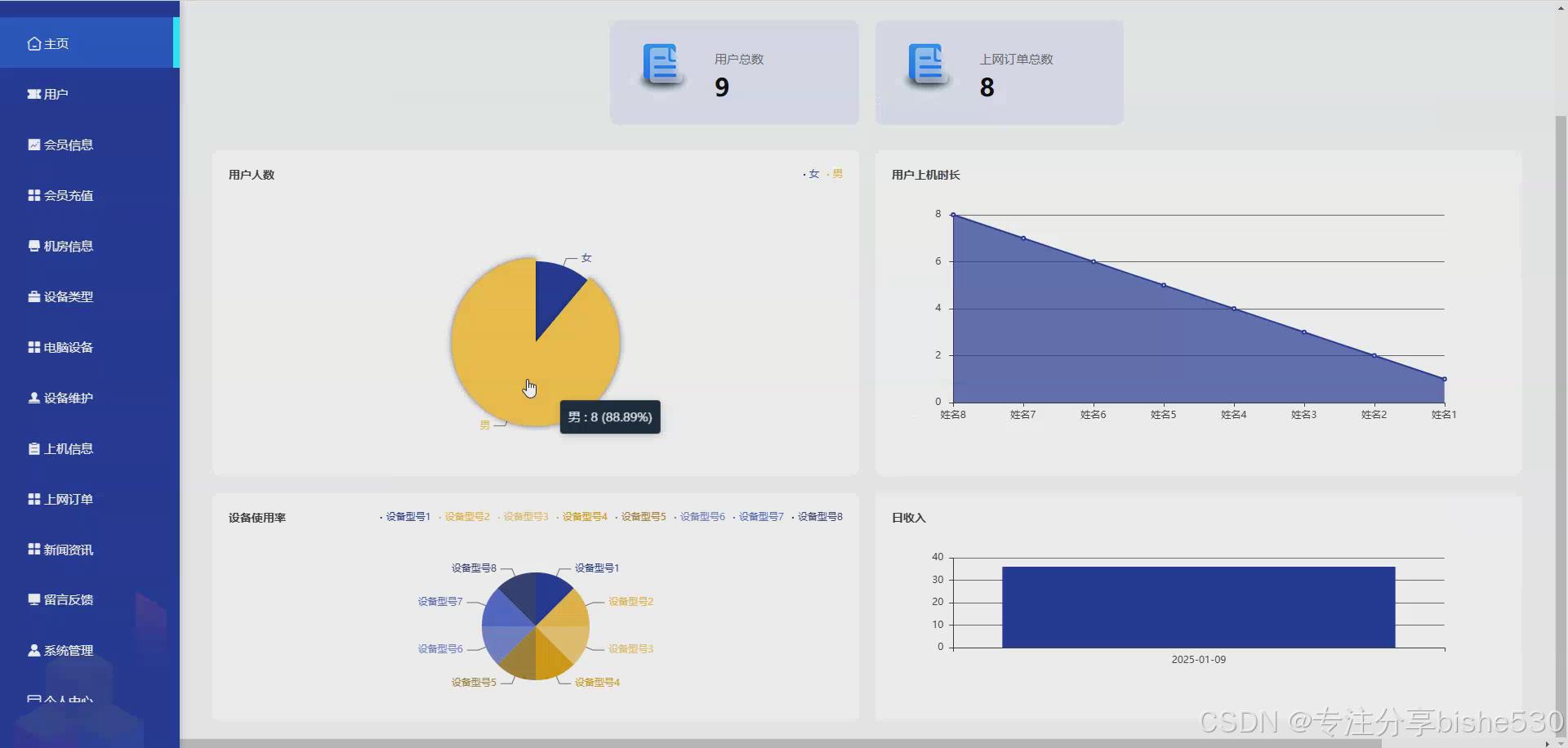Viewport: 1568px width, 748px height.
Task: Open the 上网订单 menu item
Action: [x=90, y=499]
